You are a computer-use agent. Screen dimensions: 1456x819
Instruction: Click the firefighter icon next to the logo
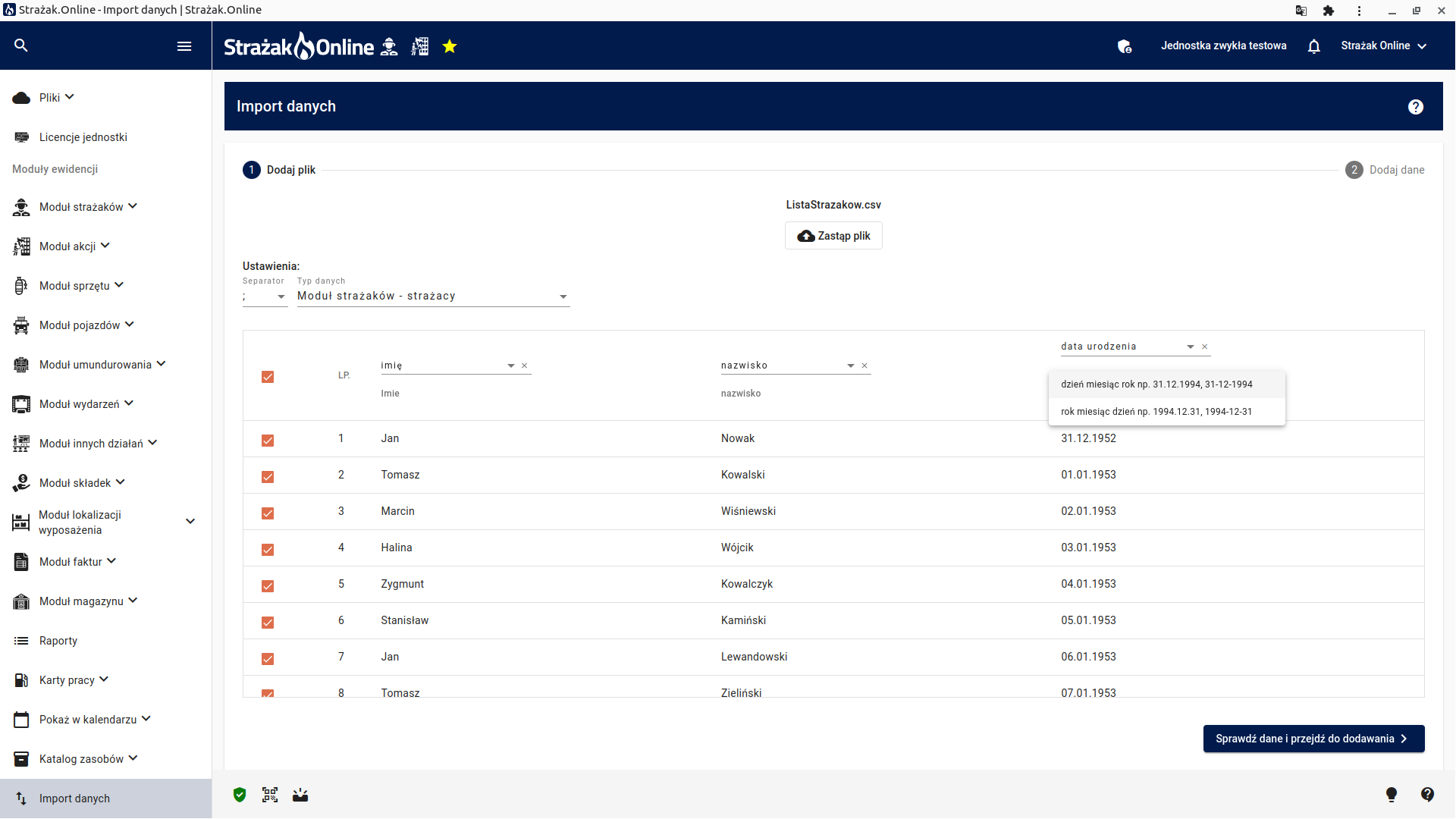[x=389, y=46]
